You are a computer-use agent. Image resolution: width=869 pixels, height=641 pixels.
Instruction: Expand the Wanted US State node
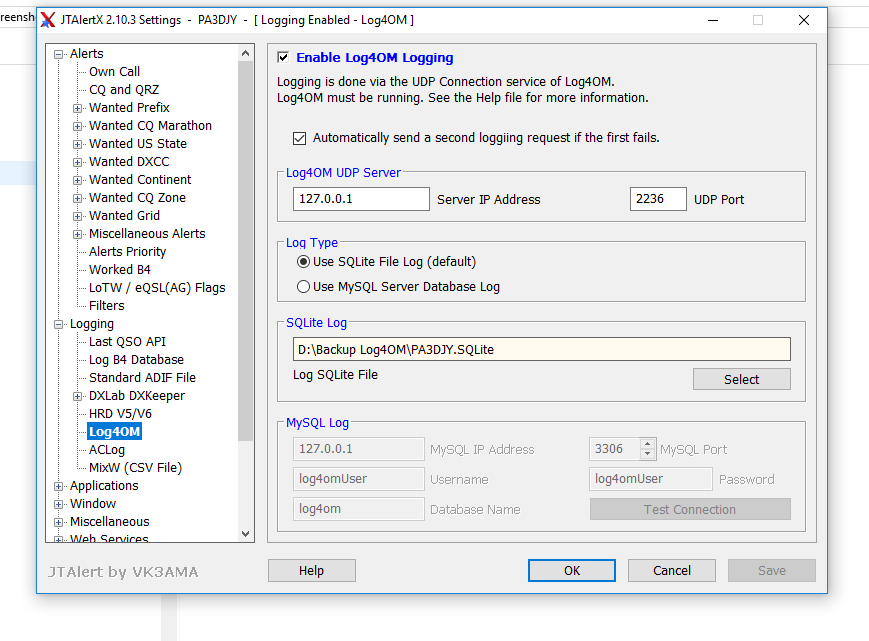[78, 144]
